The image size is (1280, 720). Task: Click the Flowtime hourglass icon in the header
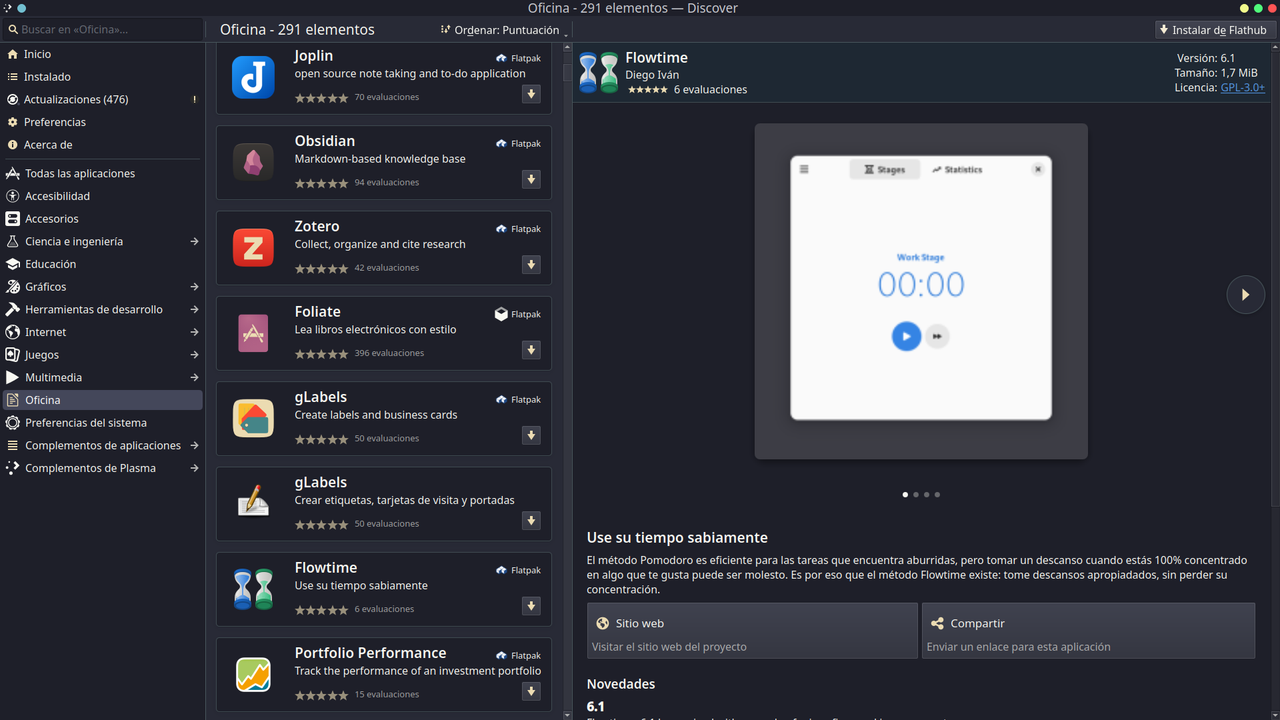point(597,72)
